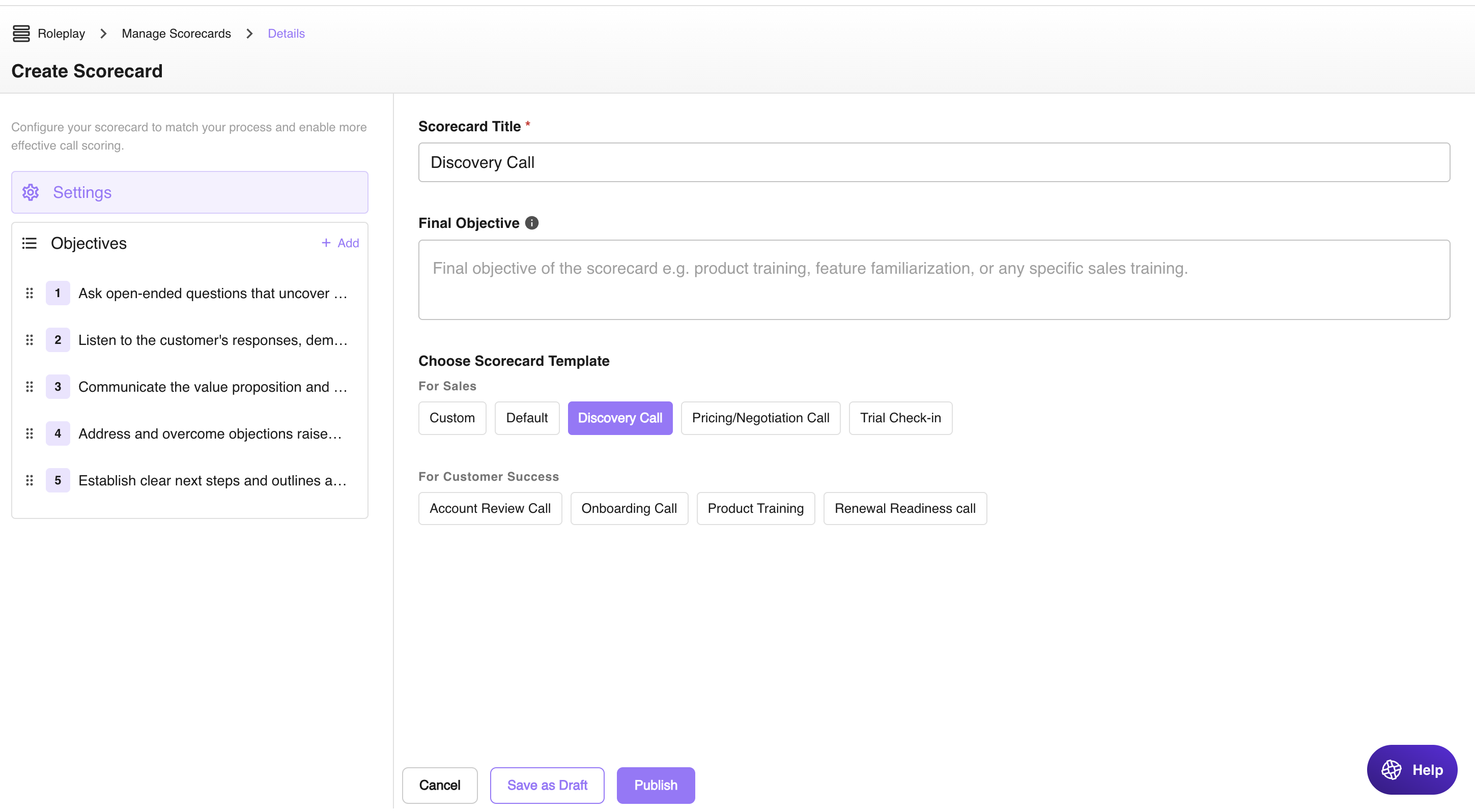
Task: Select the Trial Check-in template
Action: click(900, 418)
